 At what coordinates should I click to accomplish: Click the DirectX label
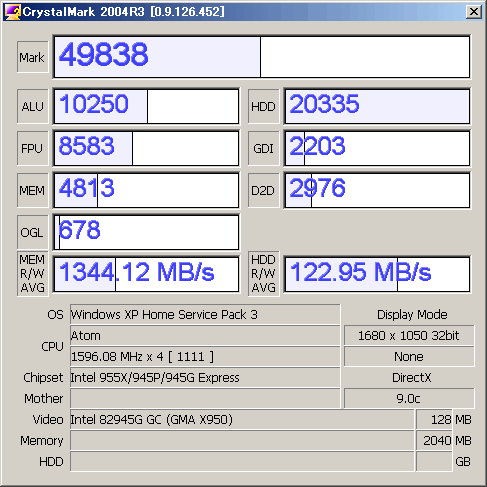[412, 377]
